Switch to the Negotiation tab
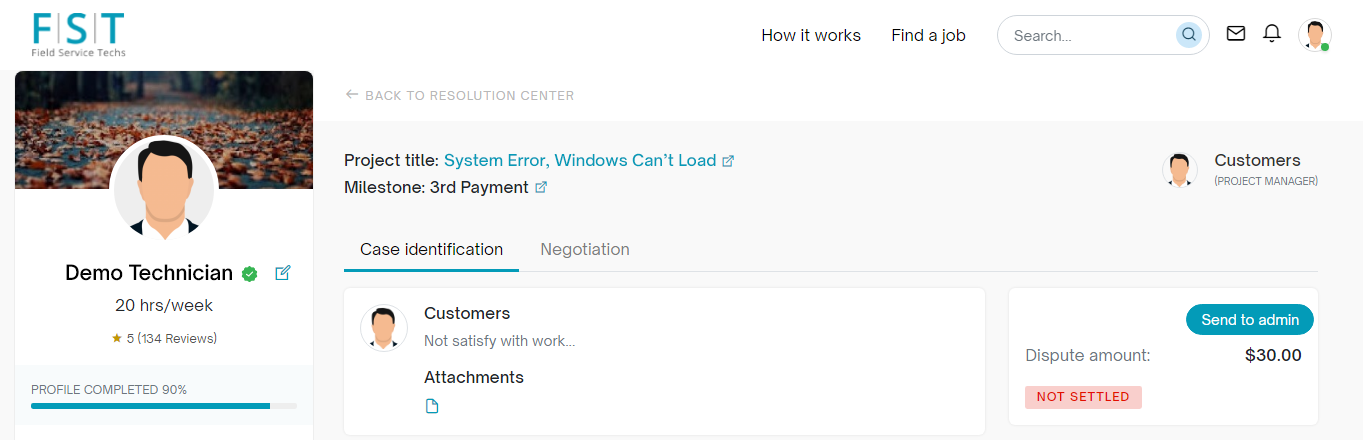Image resolution: width=1363 pixels, height=440 pixels. [585, 250]
